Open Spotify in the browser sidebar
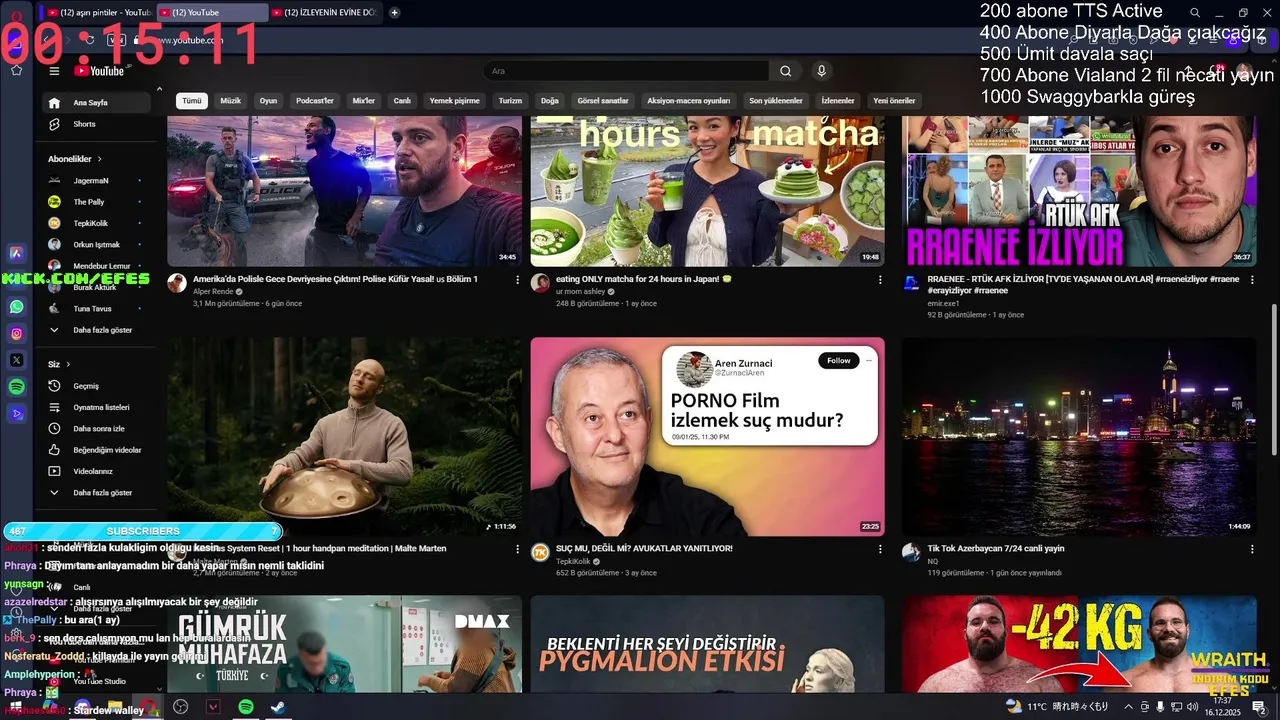The image size is (1280, 720). (x=16, y=386)
